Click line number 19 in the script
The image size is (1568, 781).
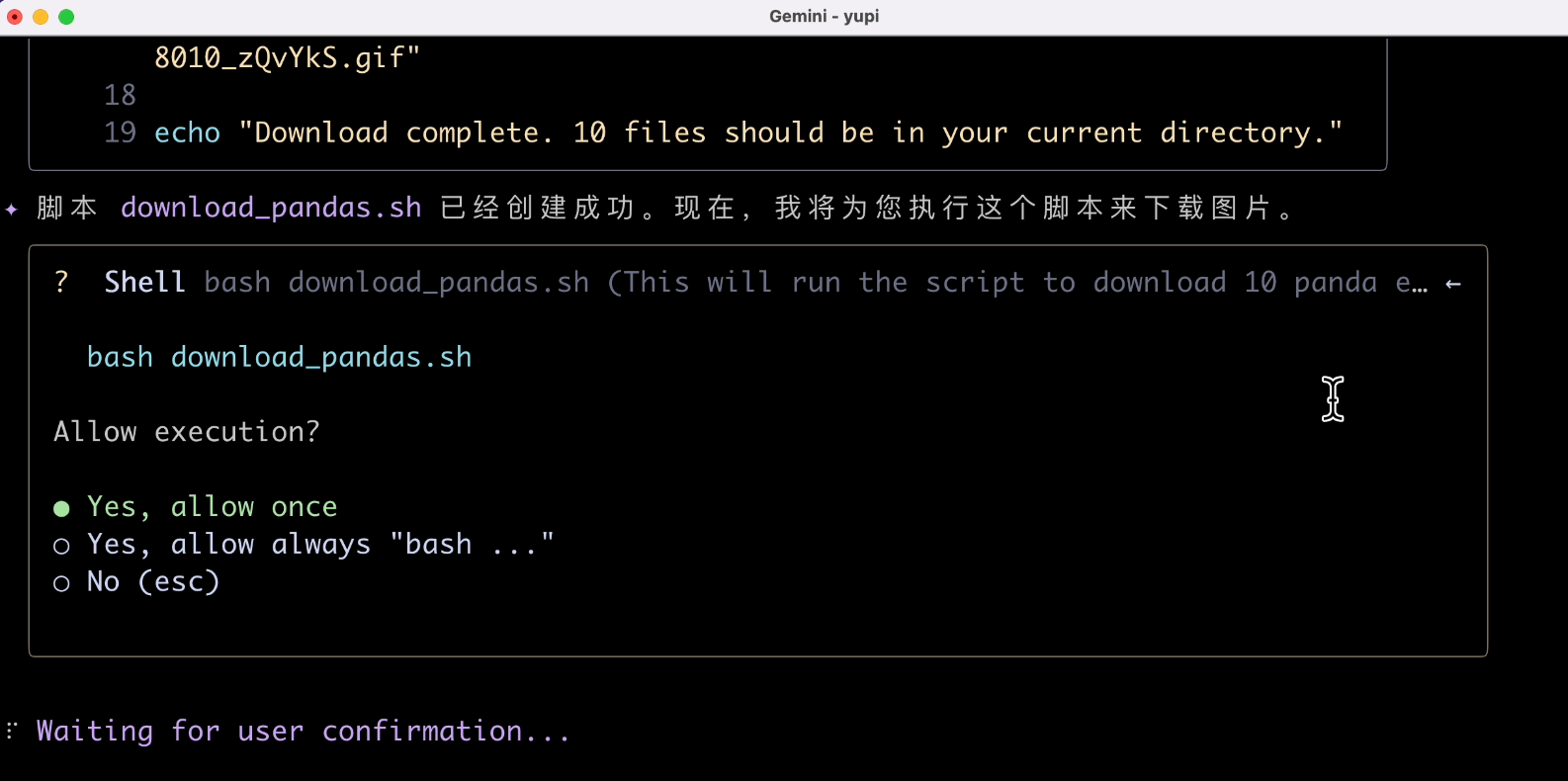pyautogui.click(x=120, y=132)
